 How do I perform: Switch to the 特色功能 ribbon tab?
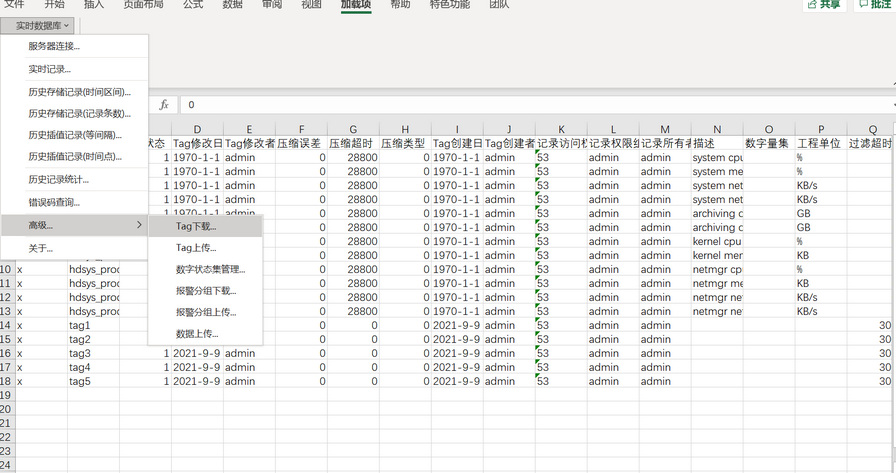click(450, 5)
